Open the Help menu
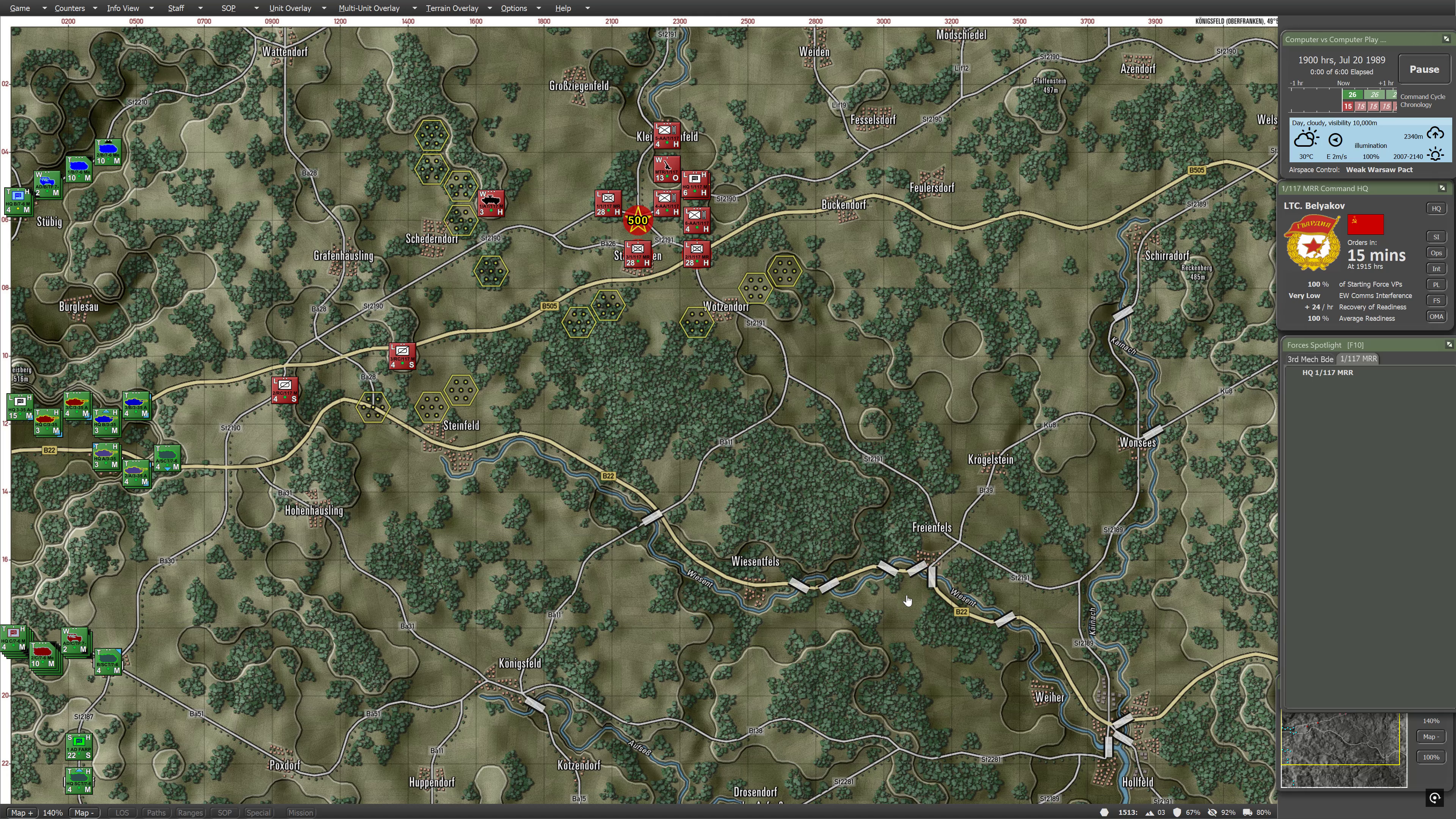 563,8
